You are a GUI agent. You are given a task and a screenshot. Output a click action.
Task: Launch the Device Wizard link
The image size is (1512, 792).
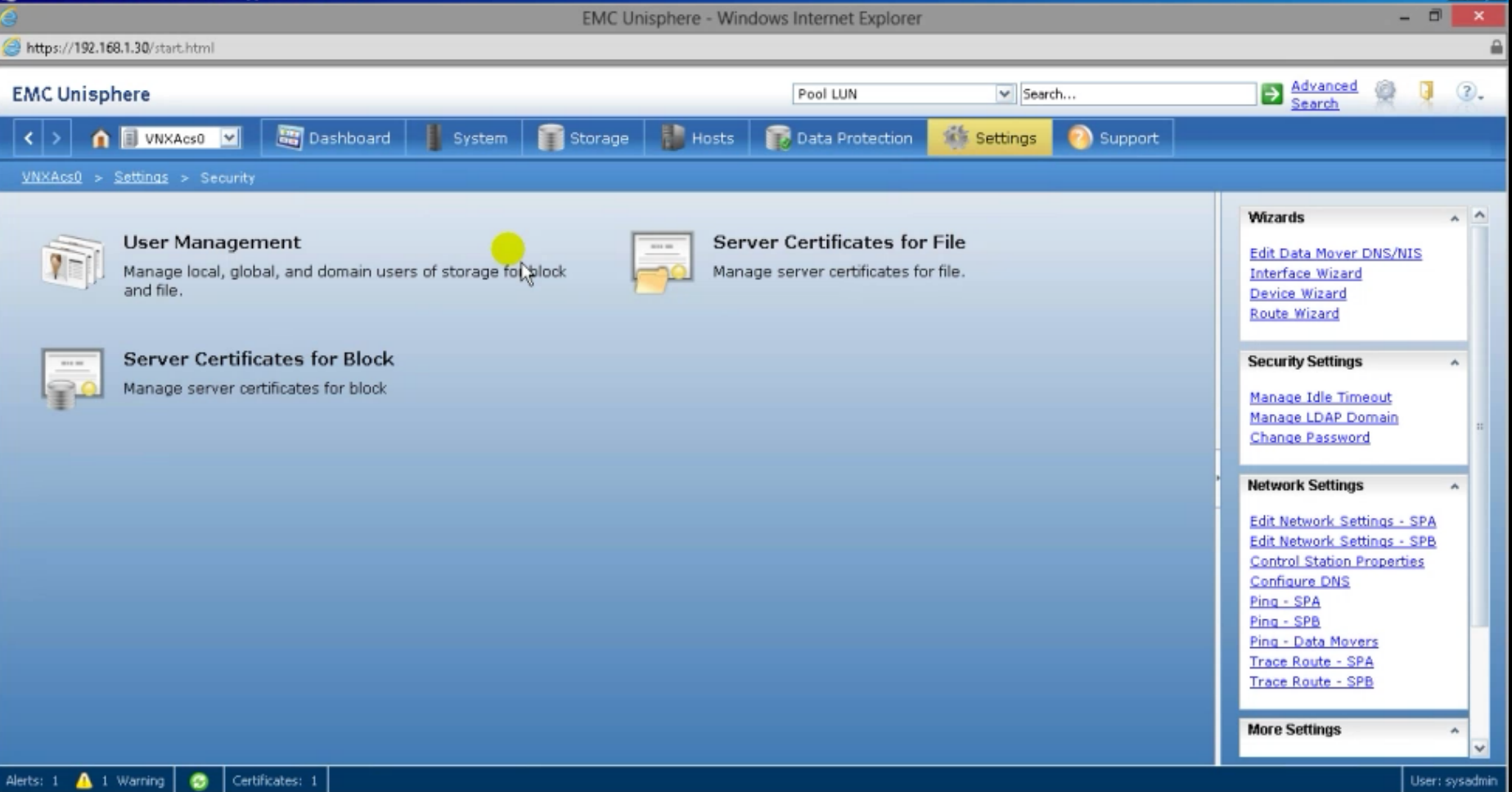coord(1298,294)
